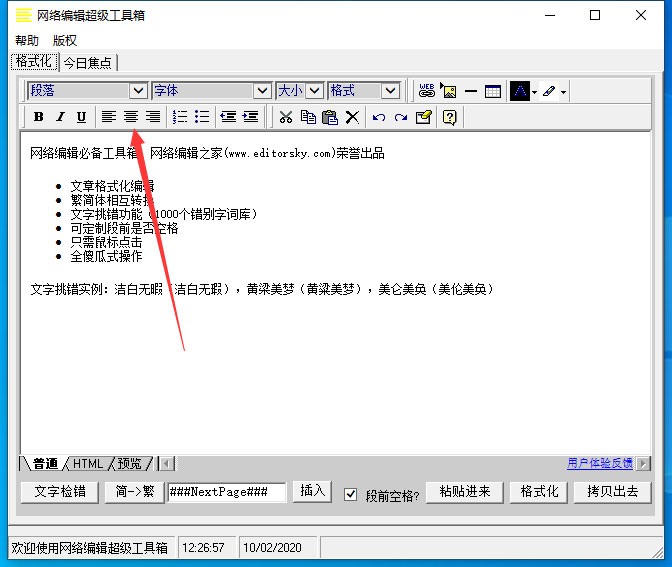Insert a WEB hyperlink
The height and width of the screenshot is (567, 672).
426,91
